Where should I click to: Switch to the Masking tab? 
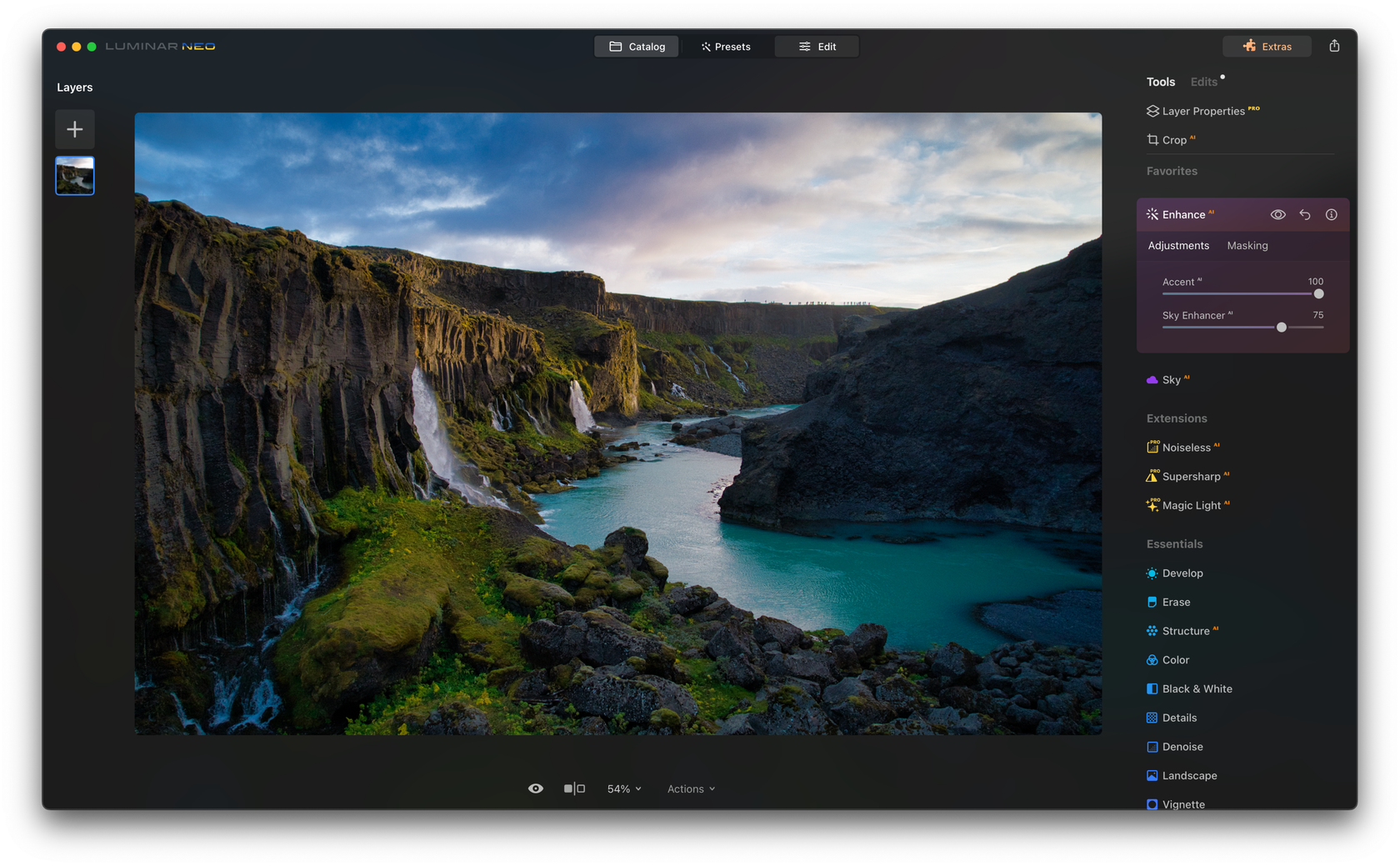pyautogui.click(x=1247, y=246)
